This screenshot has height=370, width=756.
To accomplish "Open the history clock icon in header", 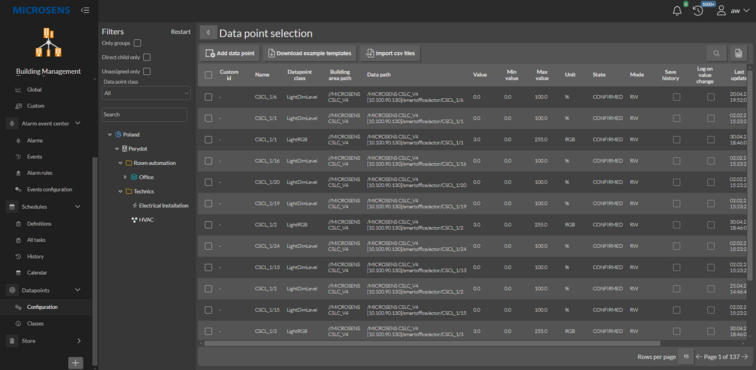I will (x=698, y=11).
